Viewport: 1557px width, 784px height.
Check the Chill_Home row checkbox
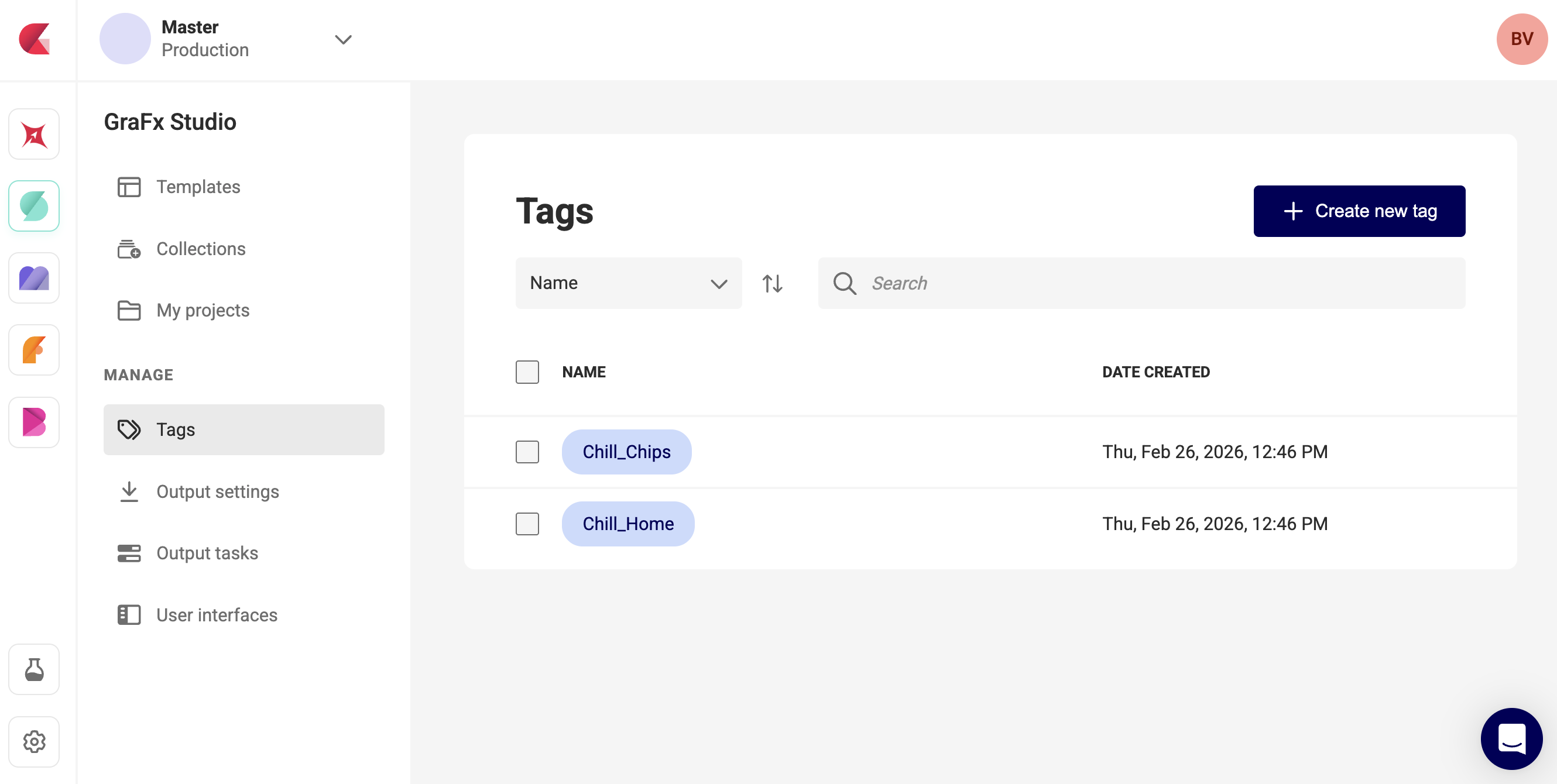(x=526, y=524)
